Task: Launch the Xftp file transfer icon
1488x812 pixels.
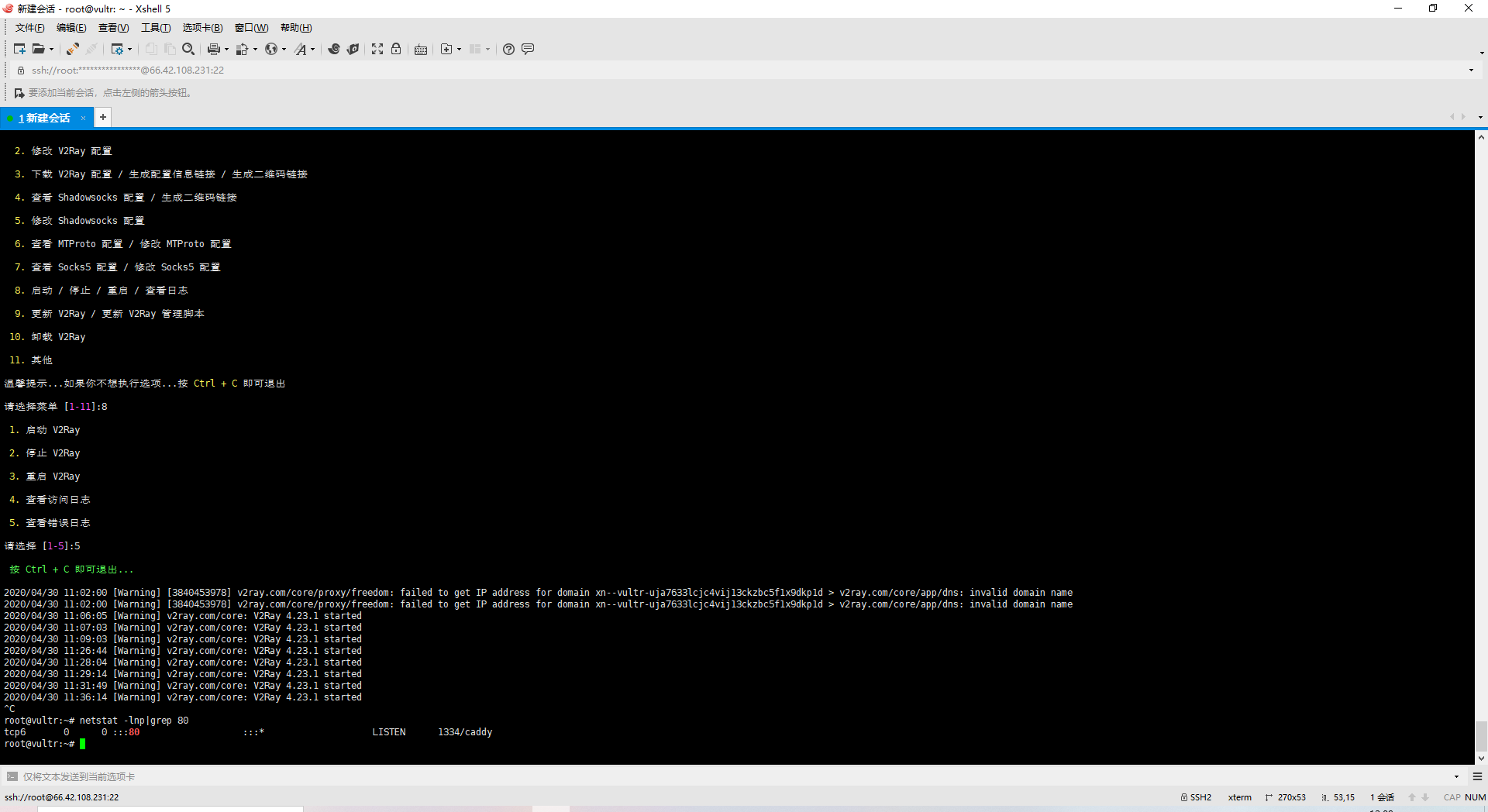Action: point(334,49)
